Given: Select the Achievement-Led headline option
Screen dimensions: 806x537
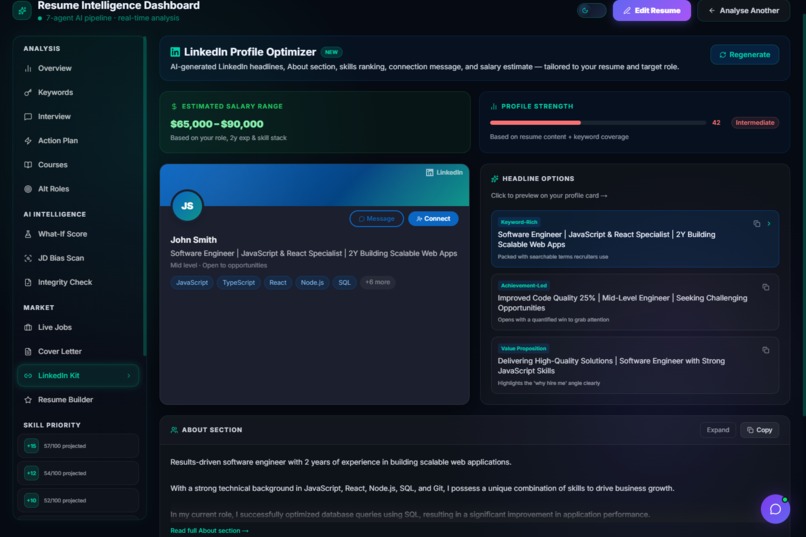Looking at the screenshot, I should (634, 302).
